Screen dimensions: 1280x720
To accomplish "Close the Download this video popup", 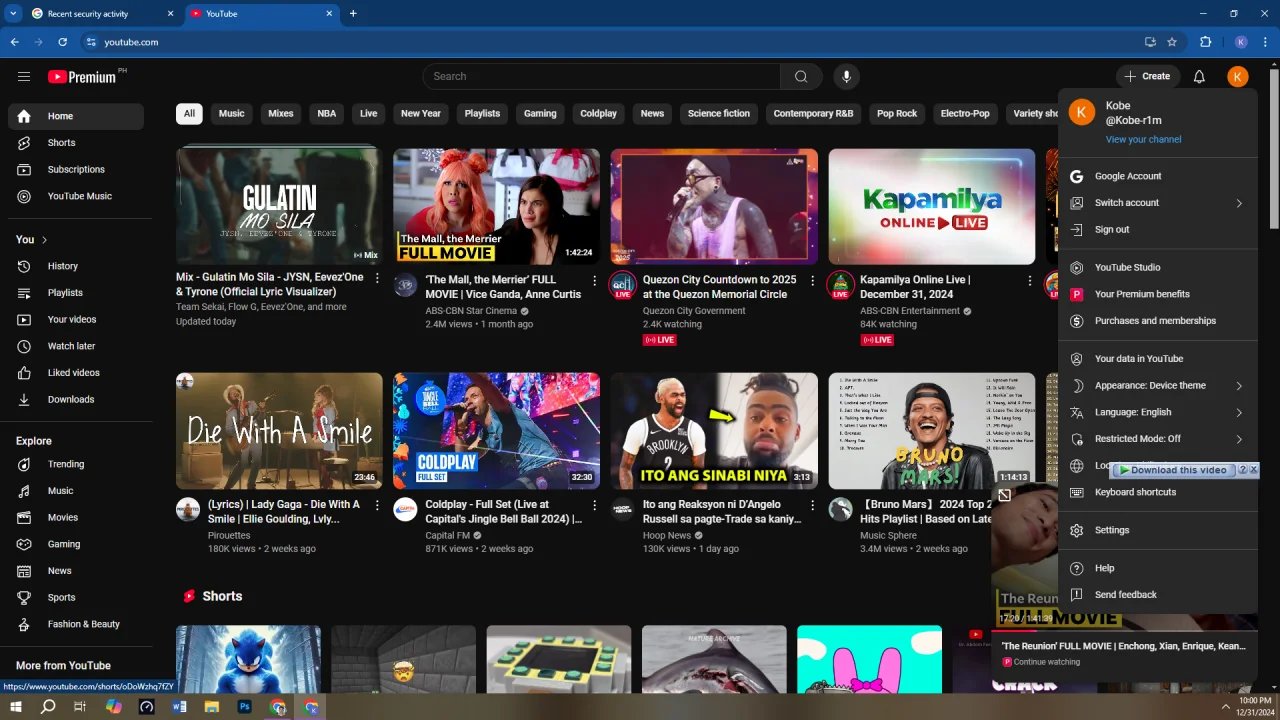I will 1253,470.
